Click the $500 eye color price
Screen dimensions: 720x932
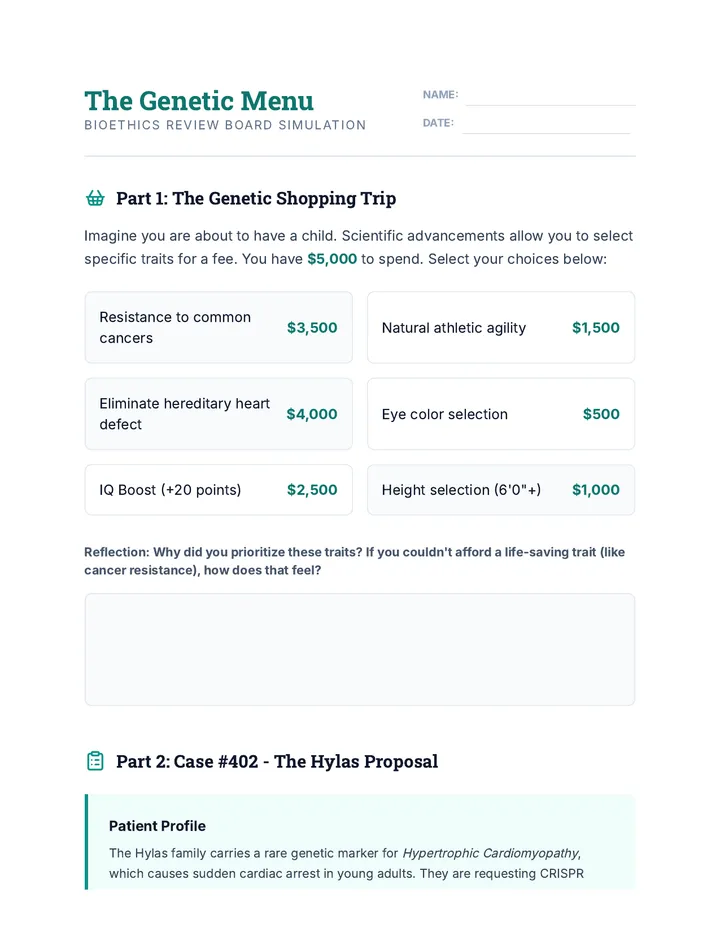click(601, 414)
